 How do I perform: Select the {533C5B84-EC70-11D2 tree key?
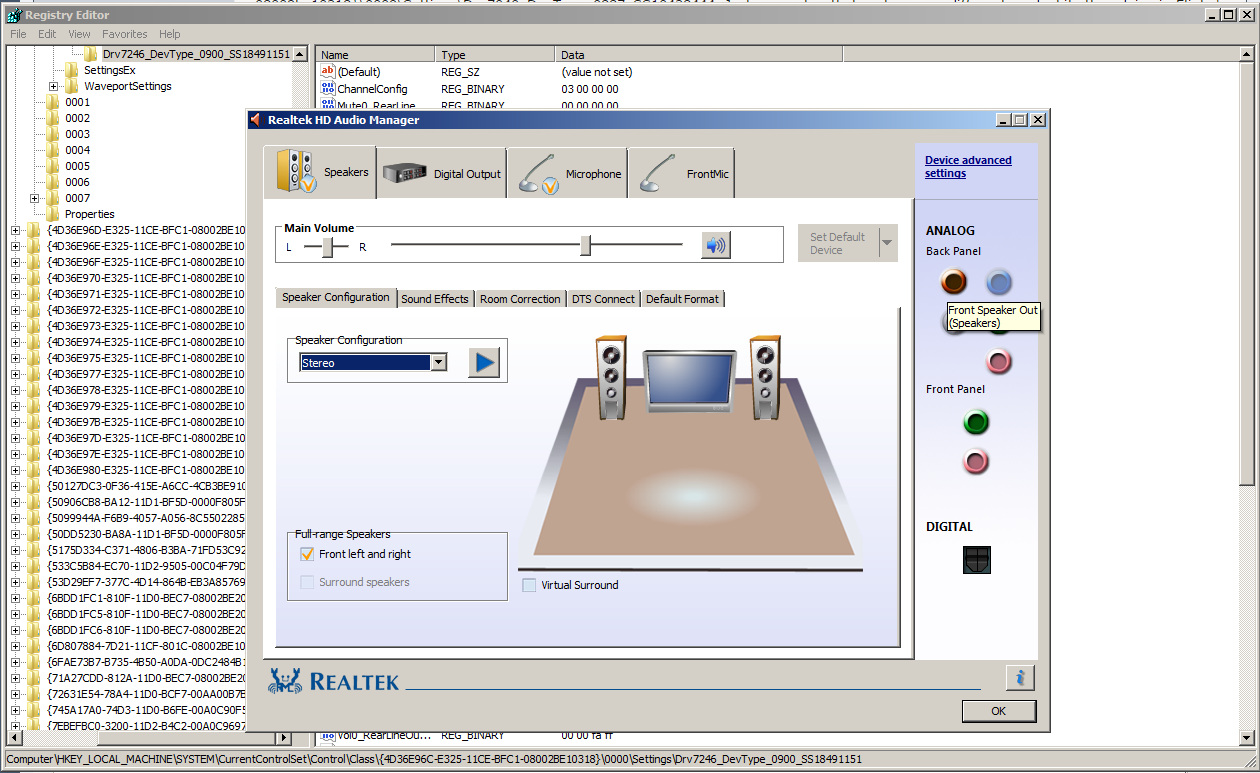tap(145, 566)
